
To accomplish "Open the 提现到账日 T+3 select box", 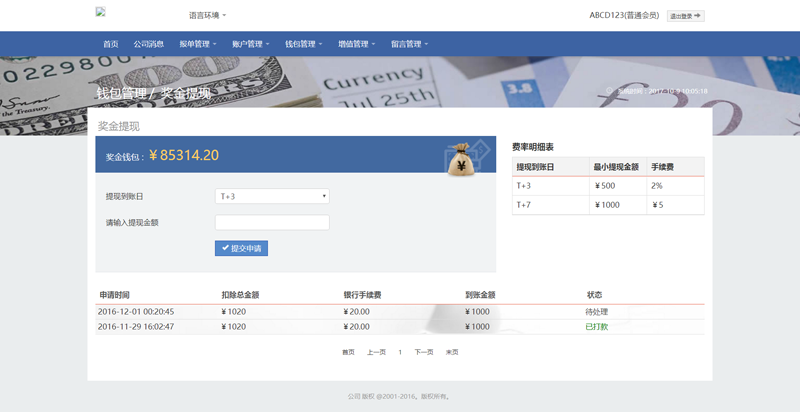I will 272,196.
